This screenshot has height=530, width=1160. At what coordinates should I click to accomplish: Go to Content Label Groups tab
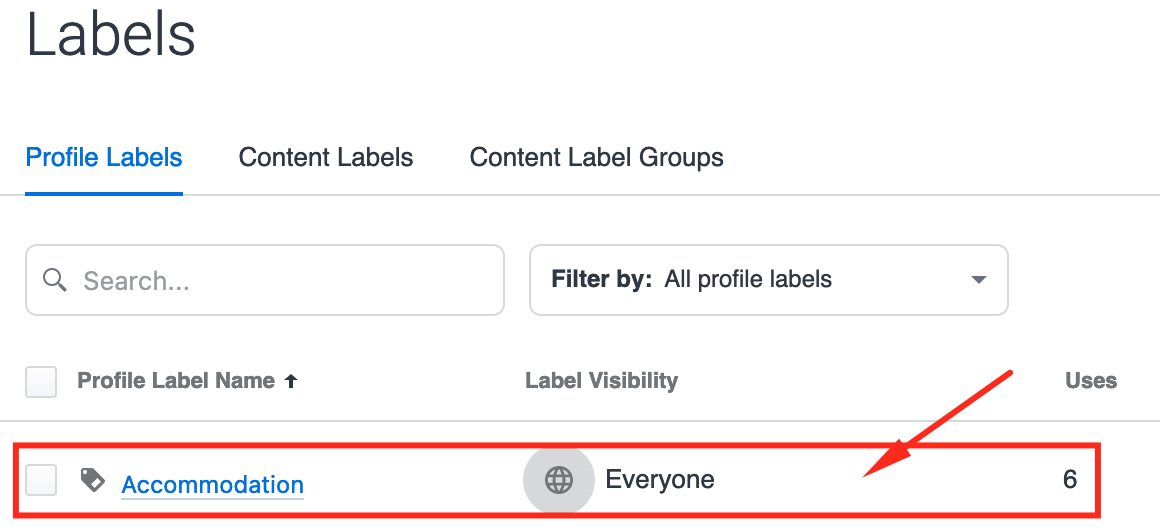pos(596,158)
